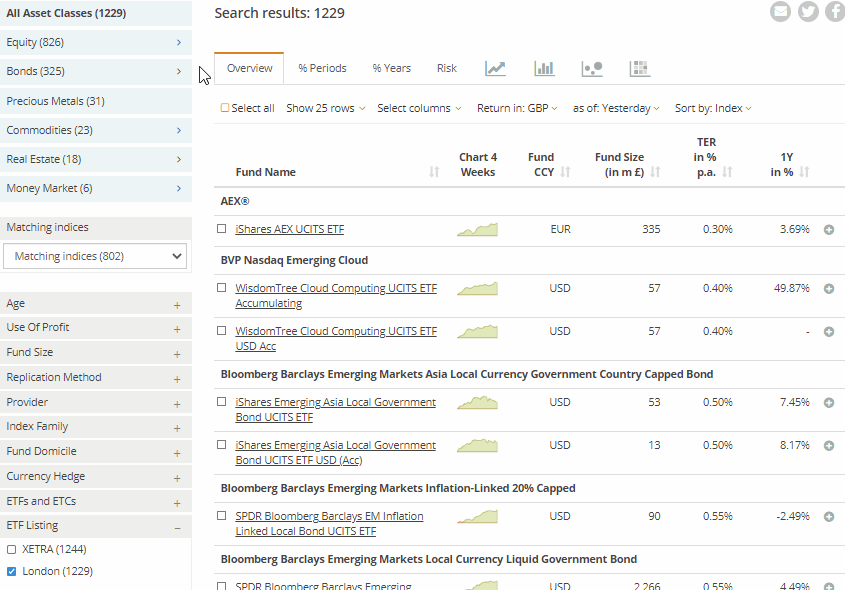Screen dimensions: 845x590
Task: Share search results via email
Action: [x=780, y=12]
